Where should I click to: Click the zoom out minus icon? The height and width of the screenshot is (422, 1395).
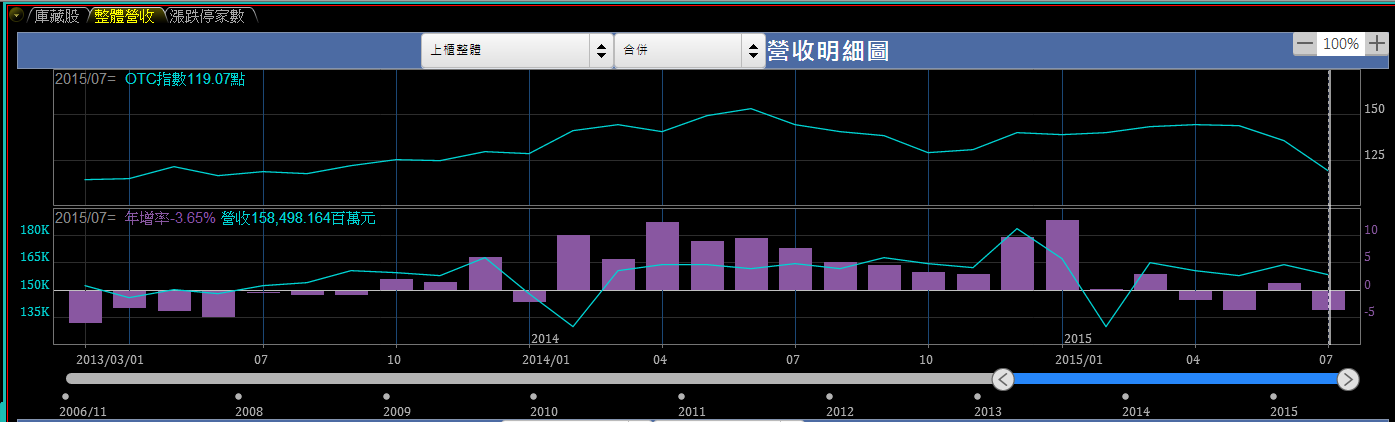click(1304, 44)
